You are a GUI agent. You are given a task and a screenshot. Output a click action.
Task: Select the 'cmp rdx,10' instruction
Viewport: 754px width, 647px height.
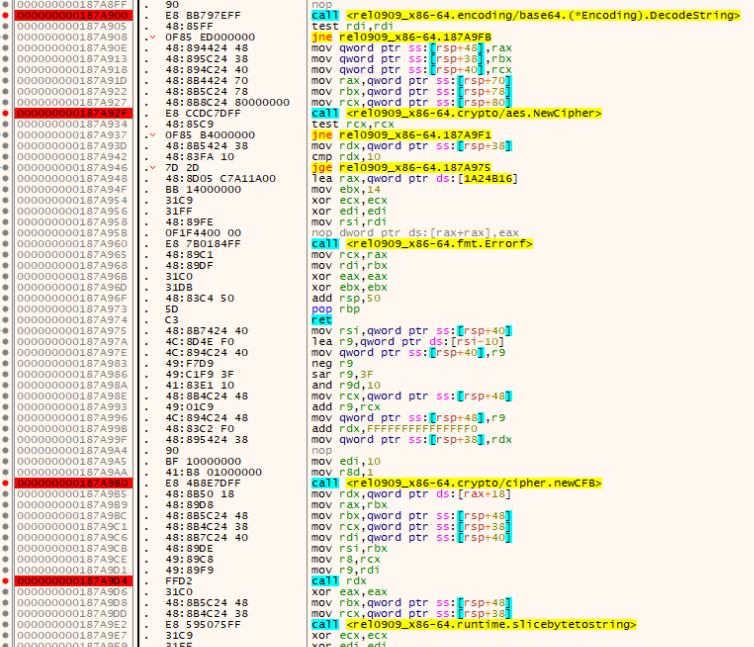tap(346, 157)
